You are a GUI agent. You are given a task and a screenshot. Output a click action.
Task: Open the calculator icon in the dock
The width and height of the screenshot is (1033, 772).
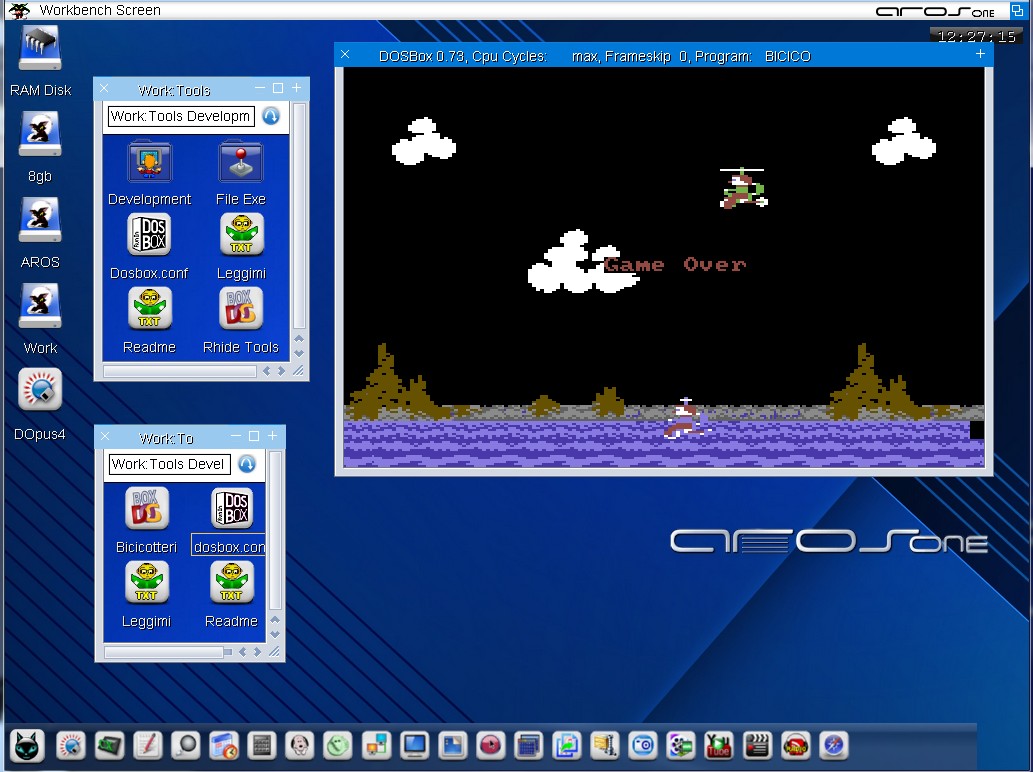pyautogui.click(x=261, y=746)
